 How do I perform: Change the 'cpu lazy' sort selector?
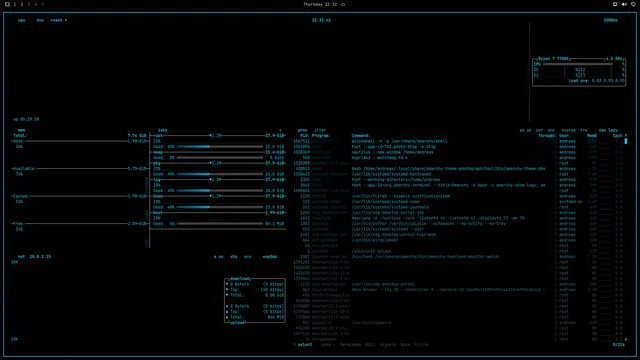[x=608, y=130]
